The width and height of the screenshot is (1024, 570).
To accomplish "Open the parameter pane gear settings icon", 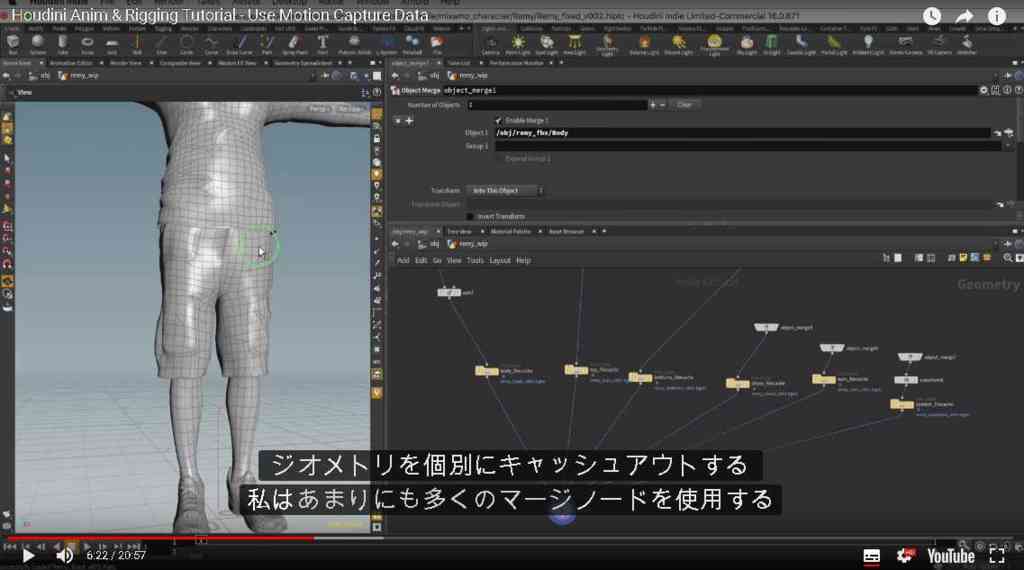I will (x=984, y=91).
